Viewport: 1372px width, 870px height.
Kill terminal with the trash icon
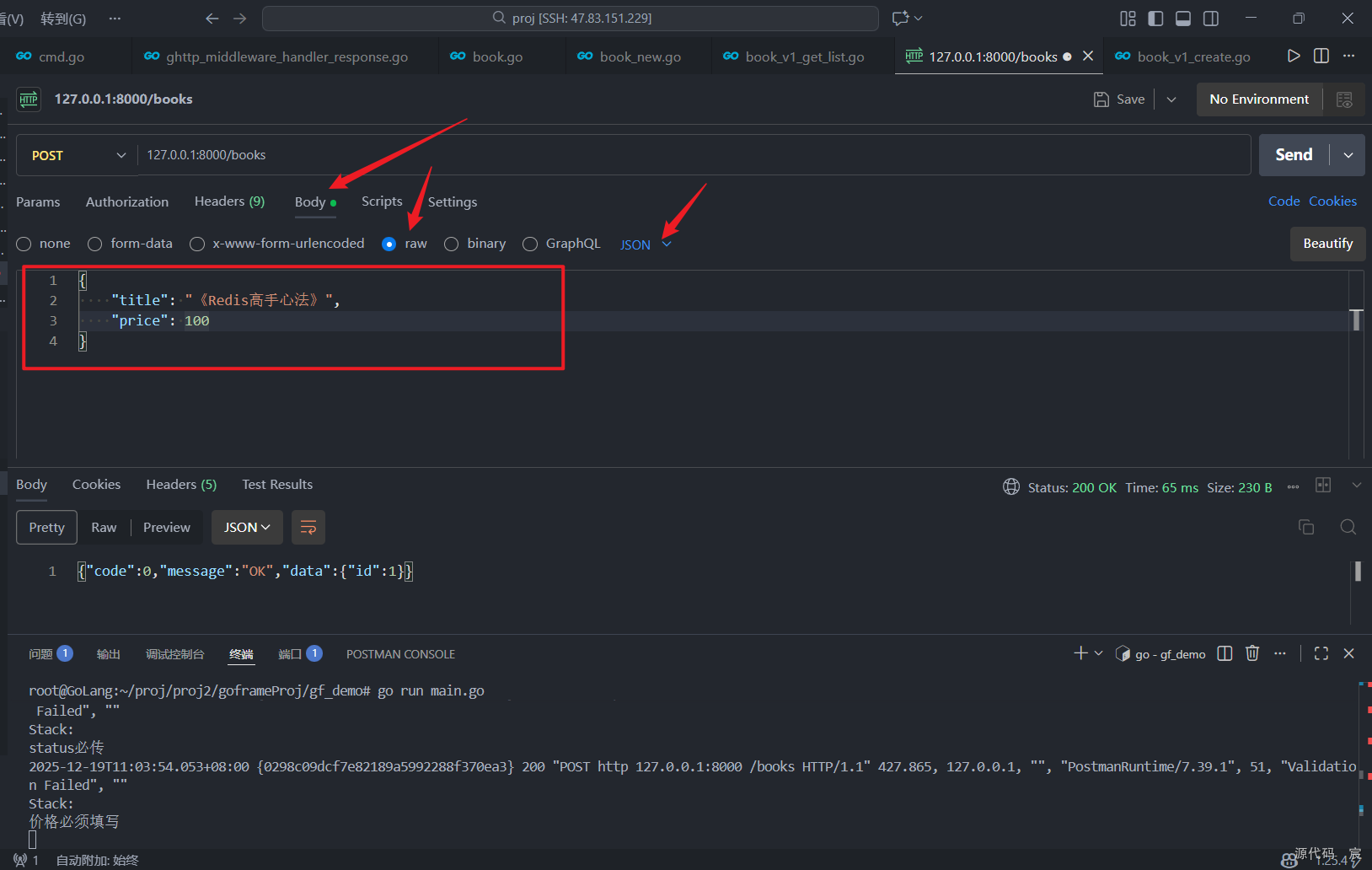click(1252, 653)
